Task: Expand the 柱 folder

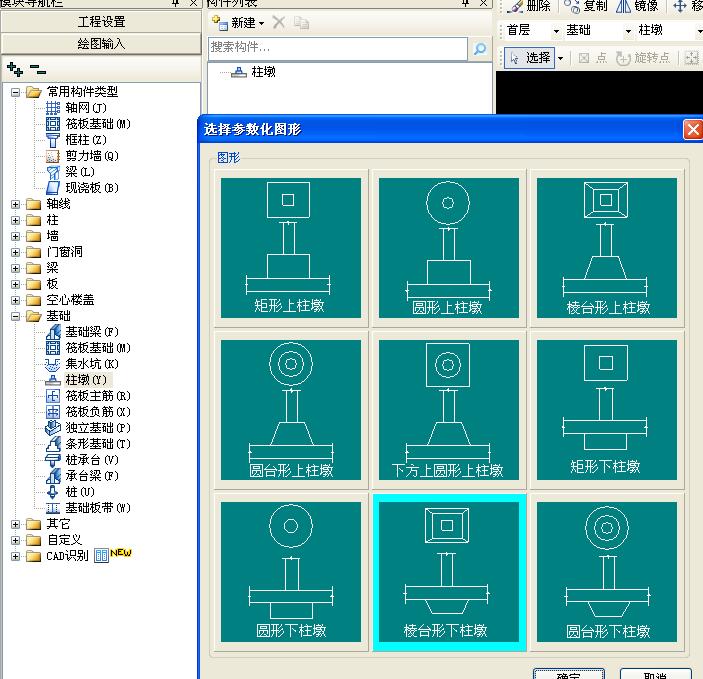Action: click(x=15, y=220)
